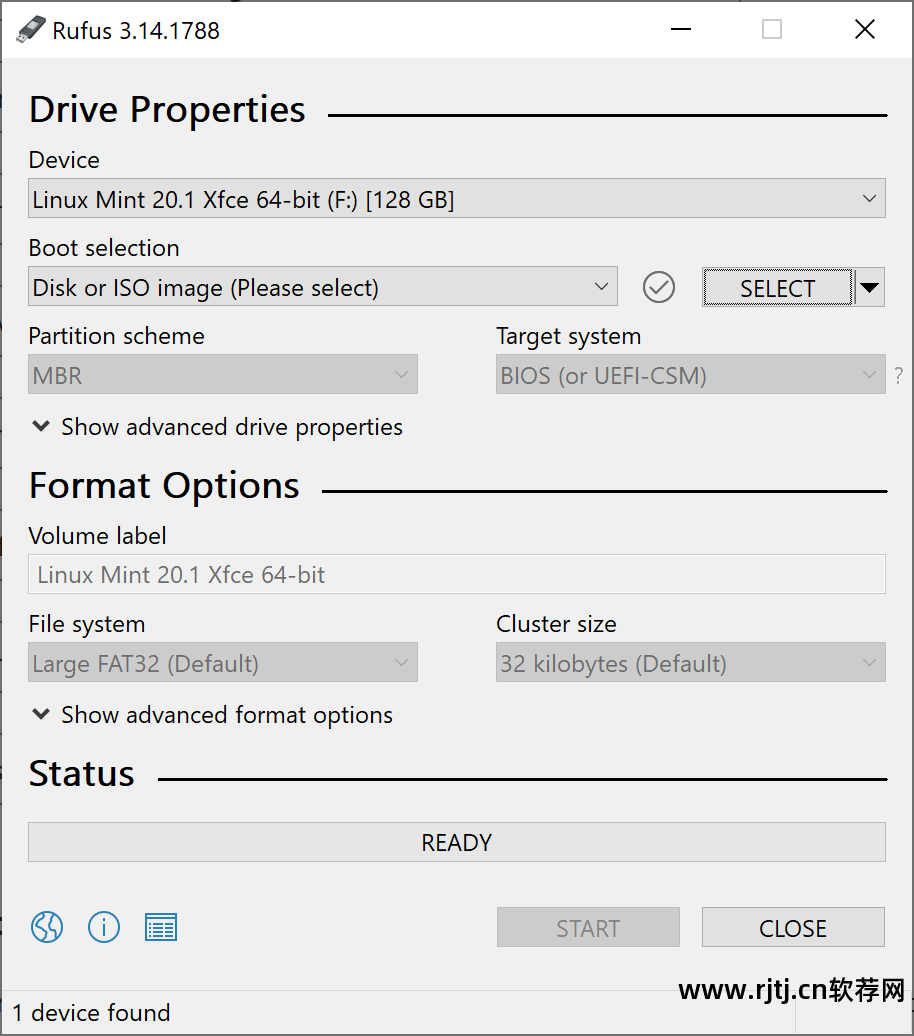
Task: Open the Cluster size dropdown
Action: point(690,663)
